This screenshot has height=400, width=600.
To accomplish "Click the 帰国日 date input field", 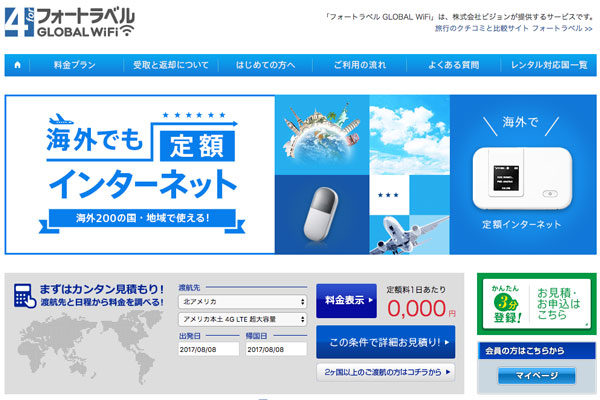I will tap(276, 349).
